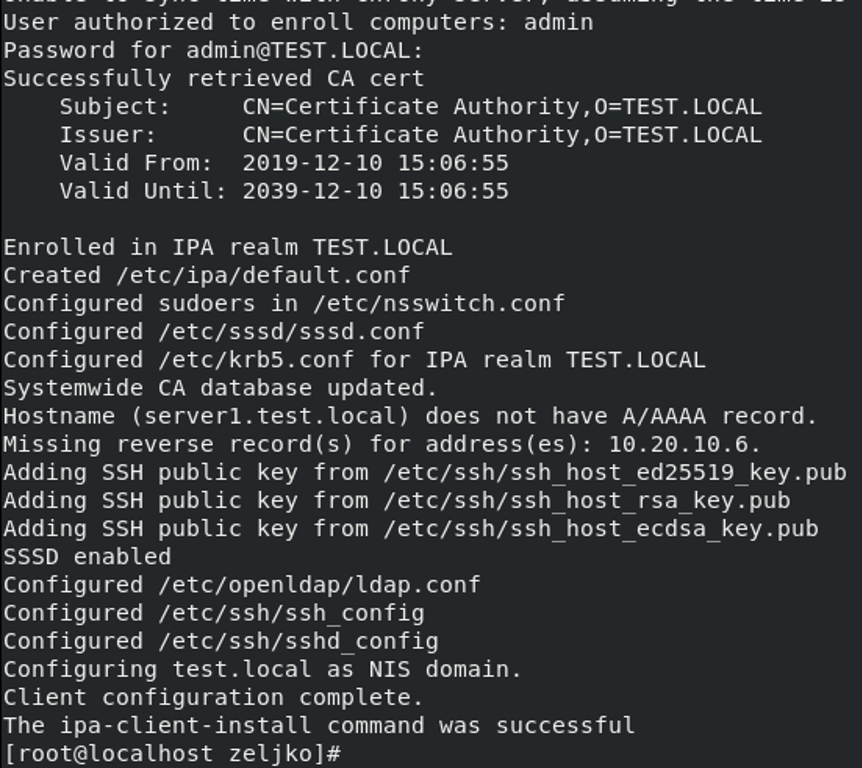Click the admin@TEST.LOCAL password prompt line
Screen dimensions: 862x768
[214, 51]
